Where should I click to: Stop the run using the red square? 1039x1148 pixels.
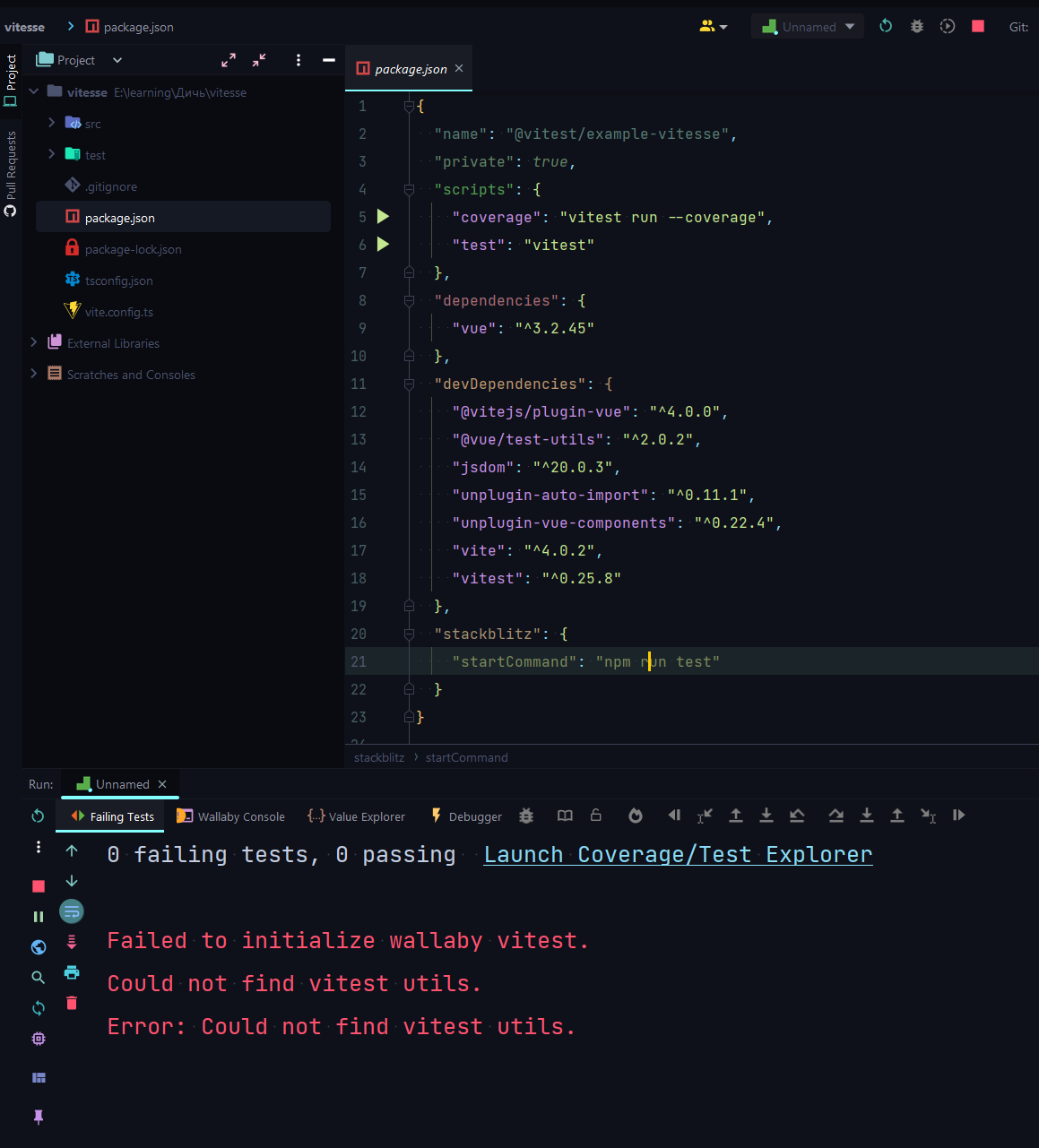point(38,885)
